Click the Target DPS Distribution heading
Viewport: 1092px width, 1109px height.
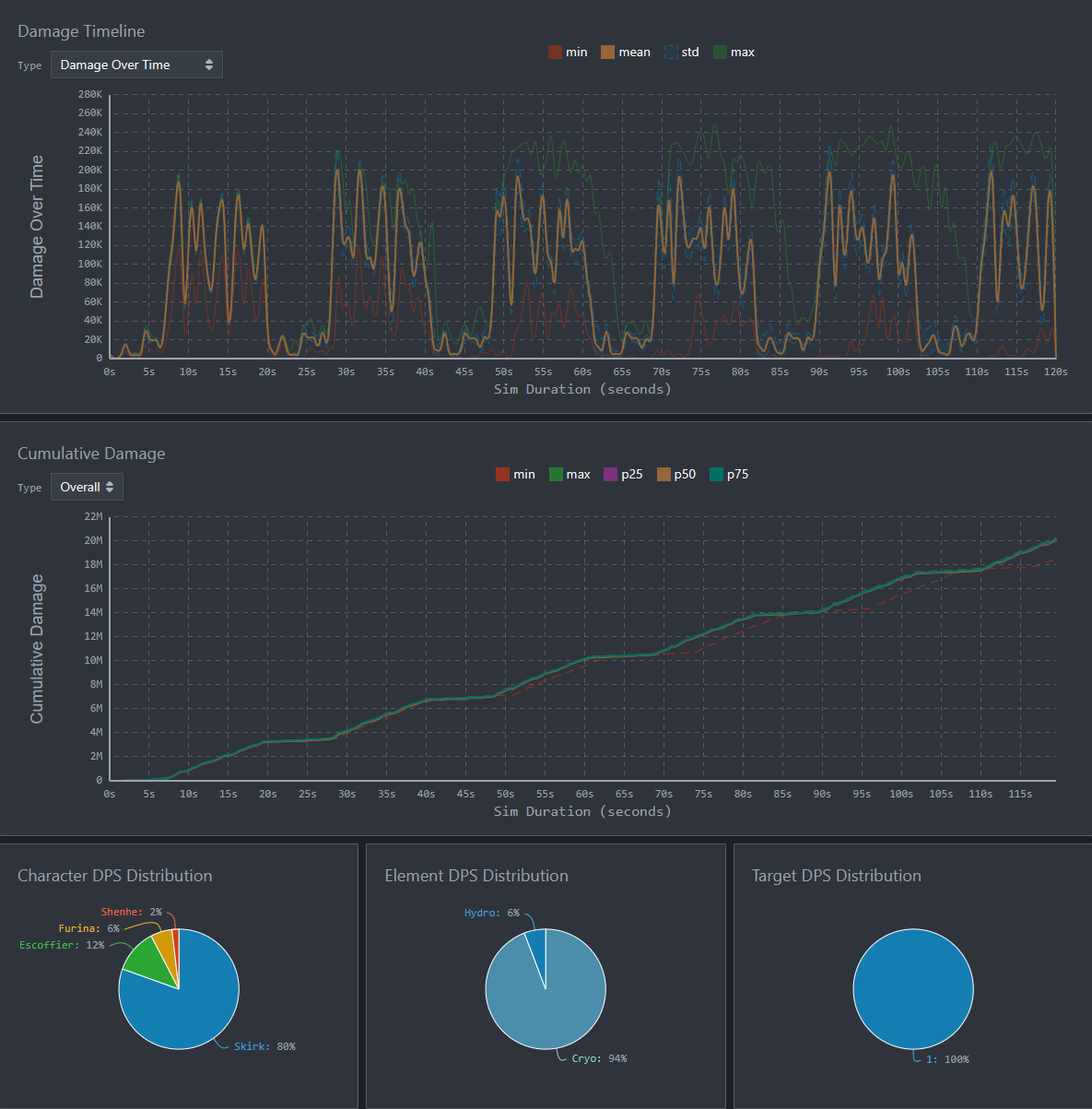click(837, 876)
